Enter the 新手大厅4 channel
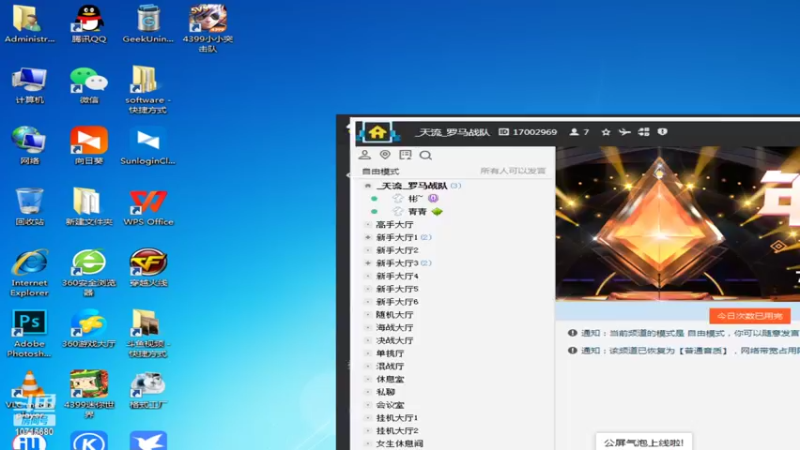The height and width of the screenshot is (450, 800). [397, 276]
